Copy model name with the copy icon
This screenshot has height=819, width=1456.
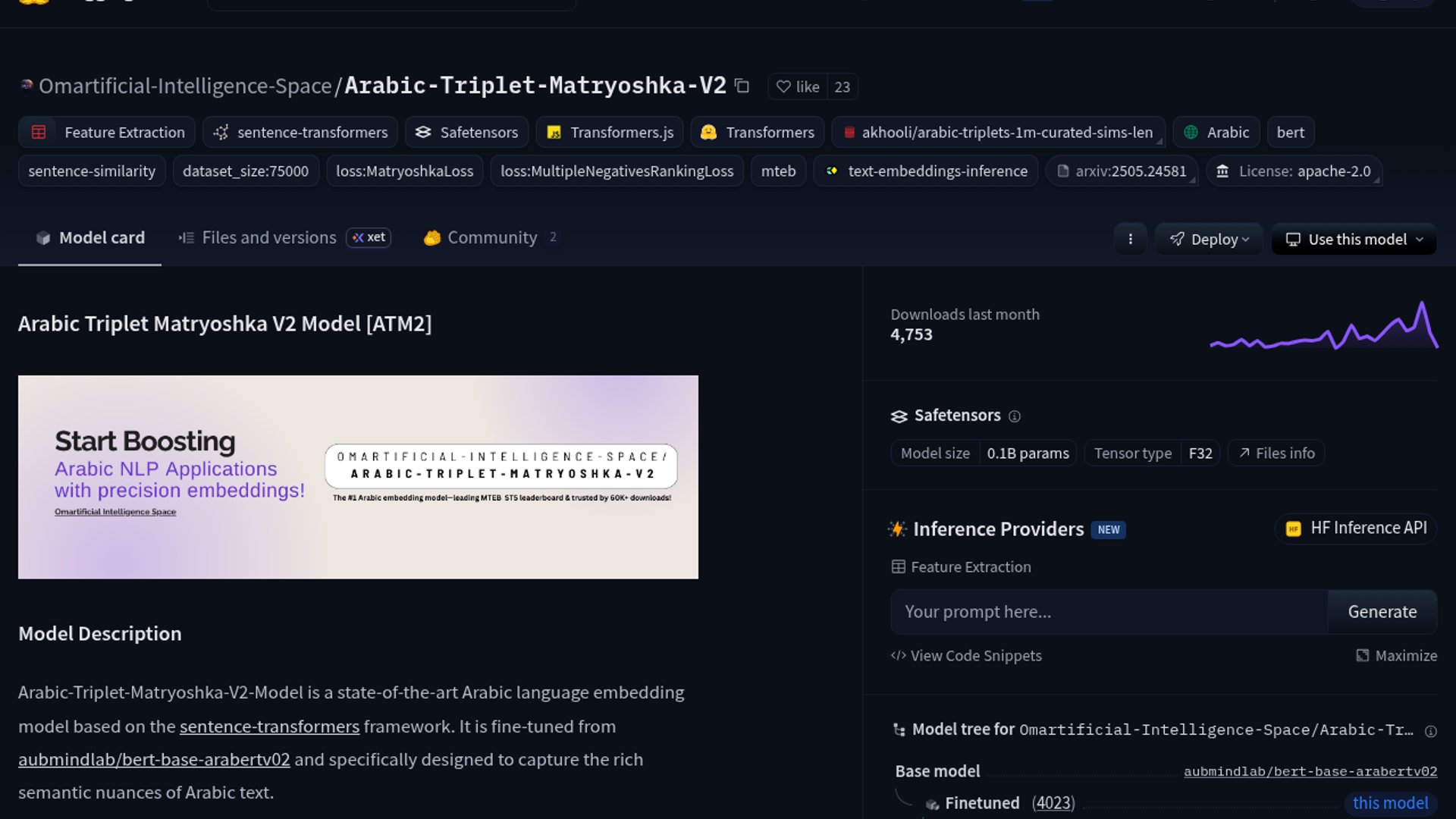[742, 86]
